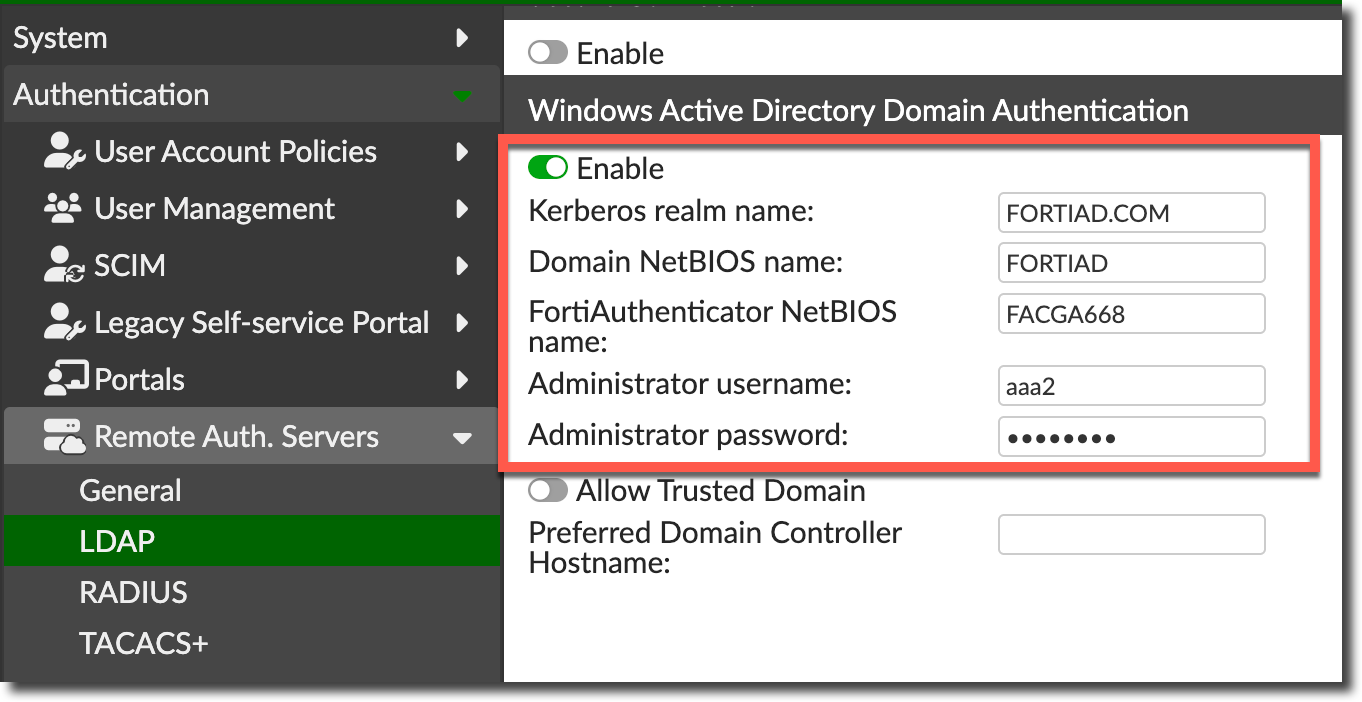Screen dimensions: 1362x702
Task: Collapse Remote Auth. Servers arrow
Action: coord(462,438)
